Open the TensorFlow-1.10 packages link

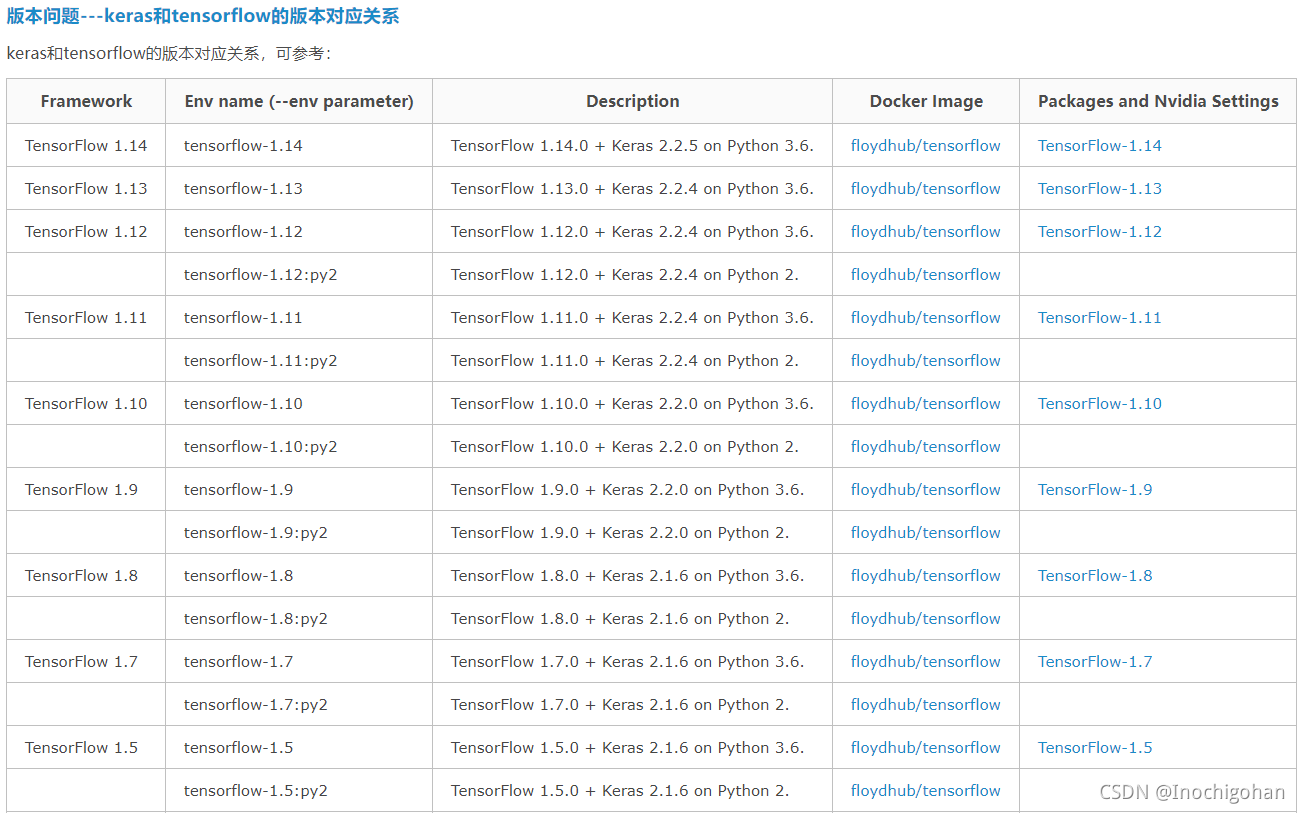[1099, 403]
